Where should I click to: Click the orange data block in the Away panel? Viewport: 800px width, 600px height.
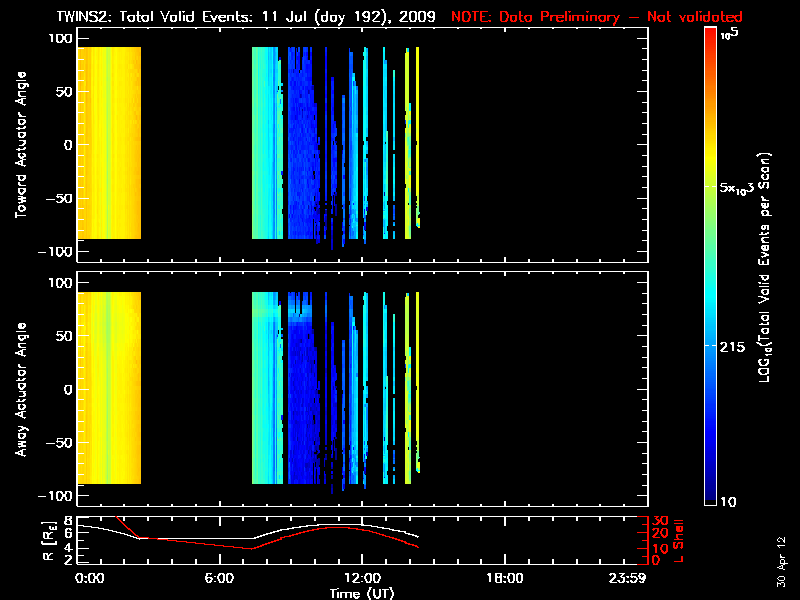[109, 388]
